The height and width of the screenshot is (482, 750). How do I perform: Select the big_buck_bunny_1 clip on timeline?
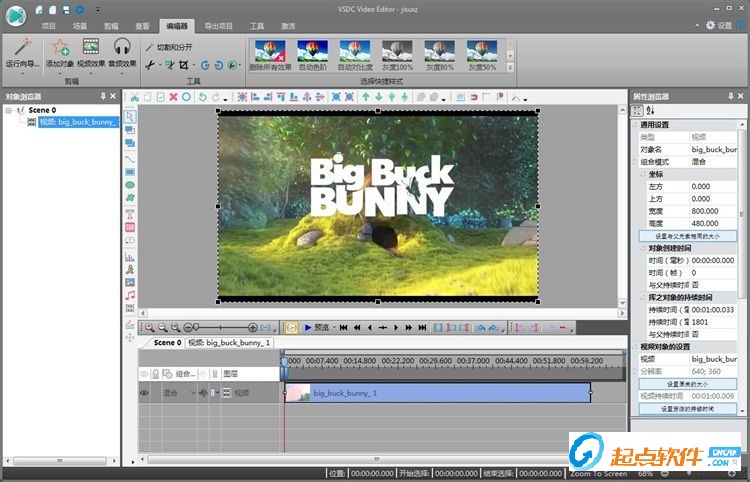[438, 393]
